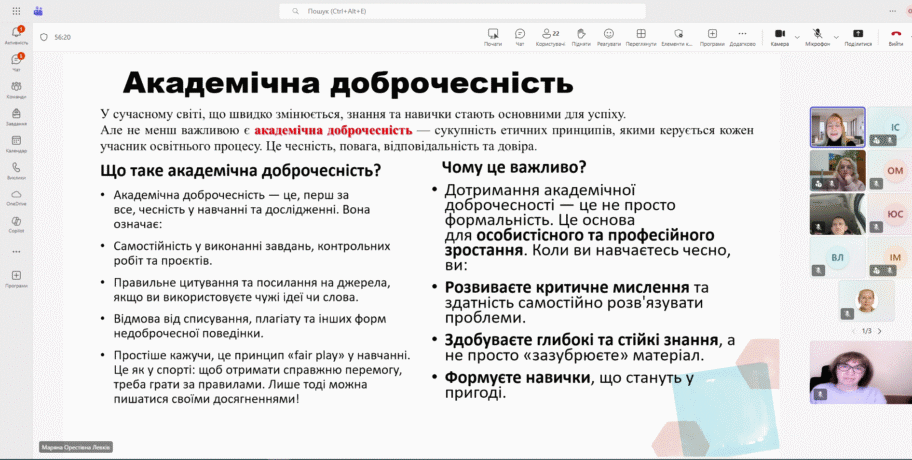This screenshot has width=912, height=460.
Task: Open the Переглянути view options
Action: point(641,36)
